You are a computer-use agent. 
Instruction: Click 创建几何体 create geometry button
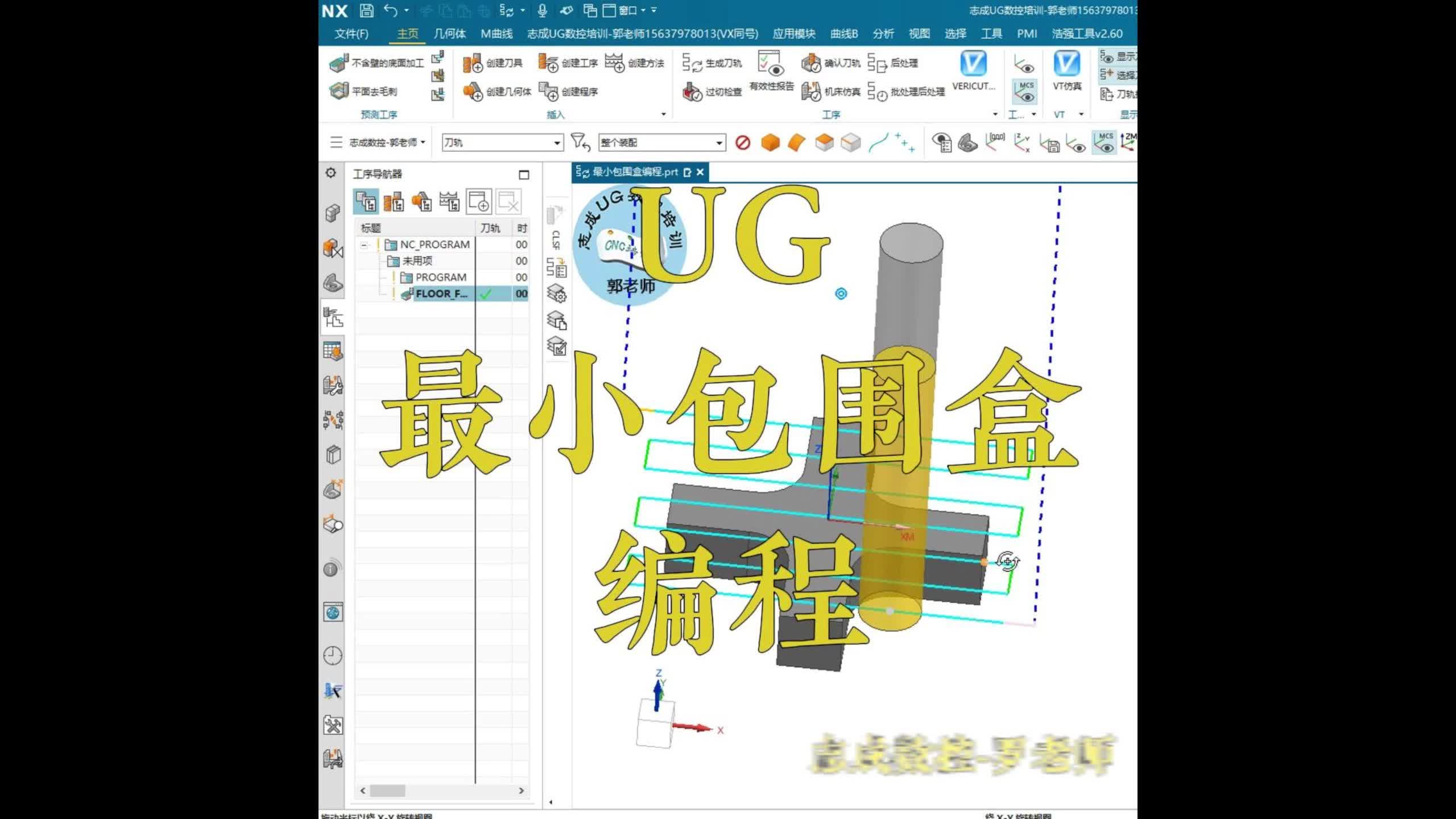[x=497, y=91]
